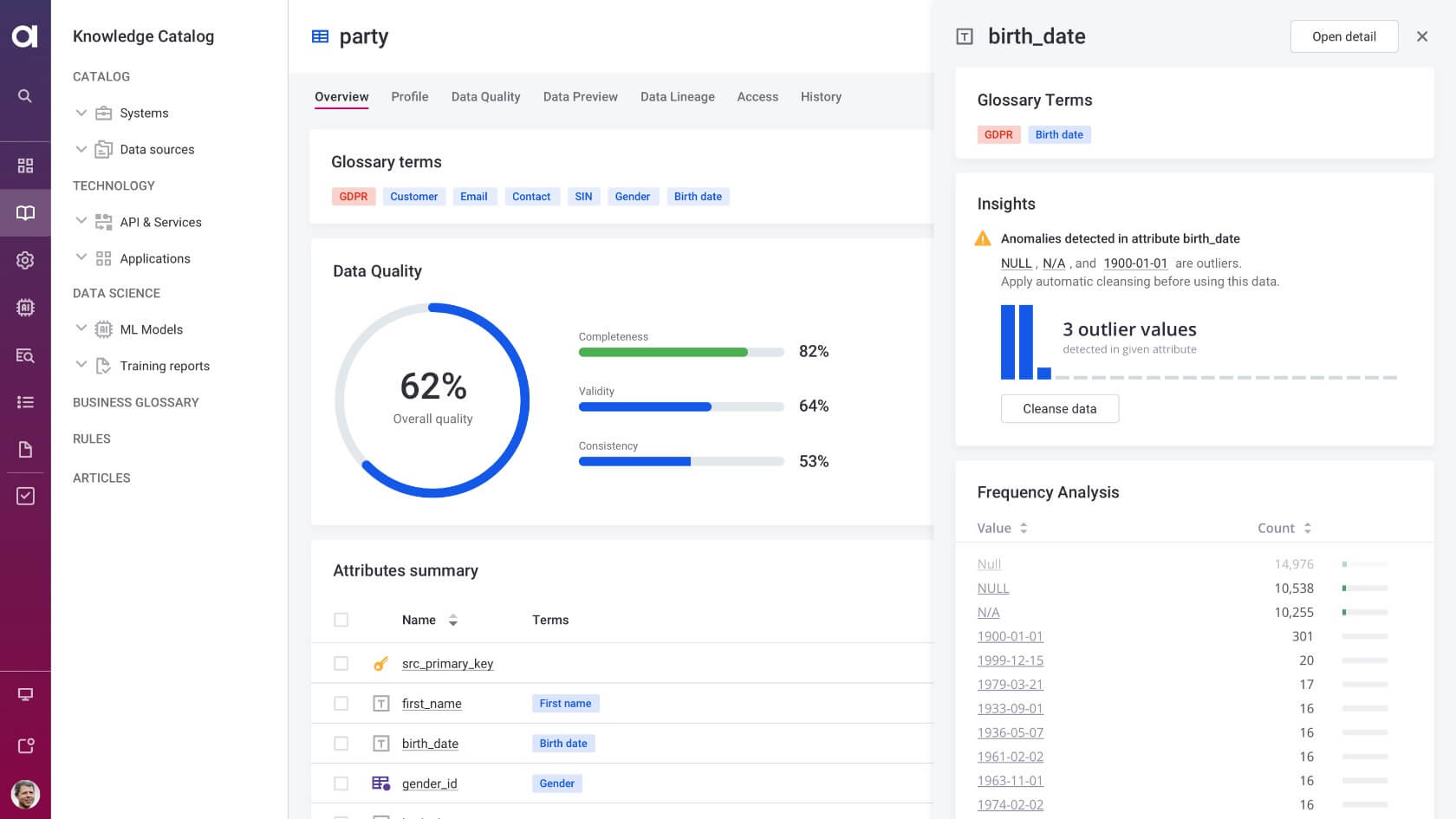Image resolution: width=1456 pixels, height=819 pixels.
Task: Click the Consistency progress bar
Action: click(681, 461)
